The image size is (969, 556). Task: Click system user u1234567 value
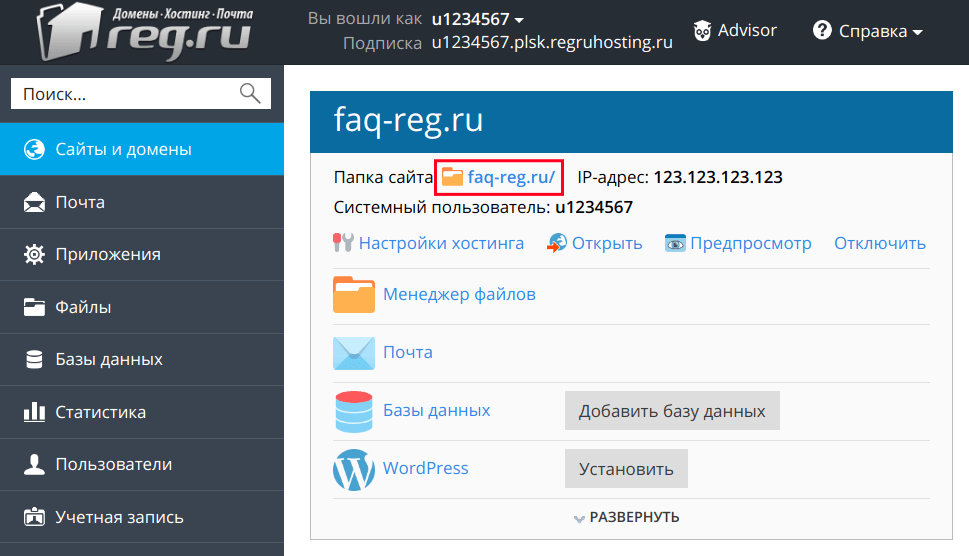coord(594,207)
